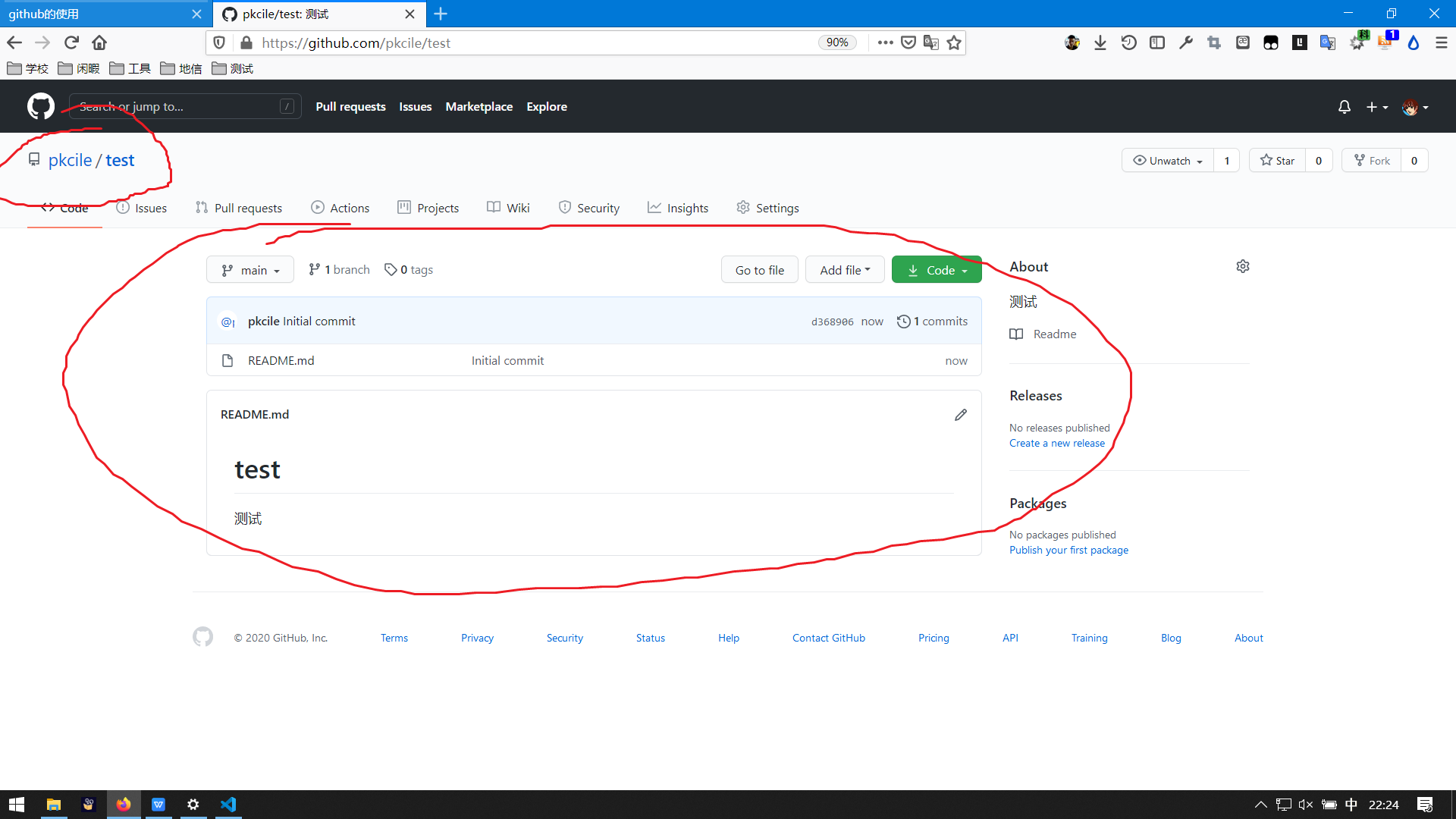
Task: Open Settings gear on the taskbar
Action: tap(193, 805)
